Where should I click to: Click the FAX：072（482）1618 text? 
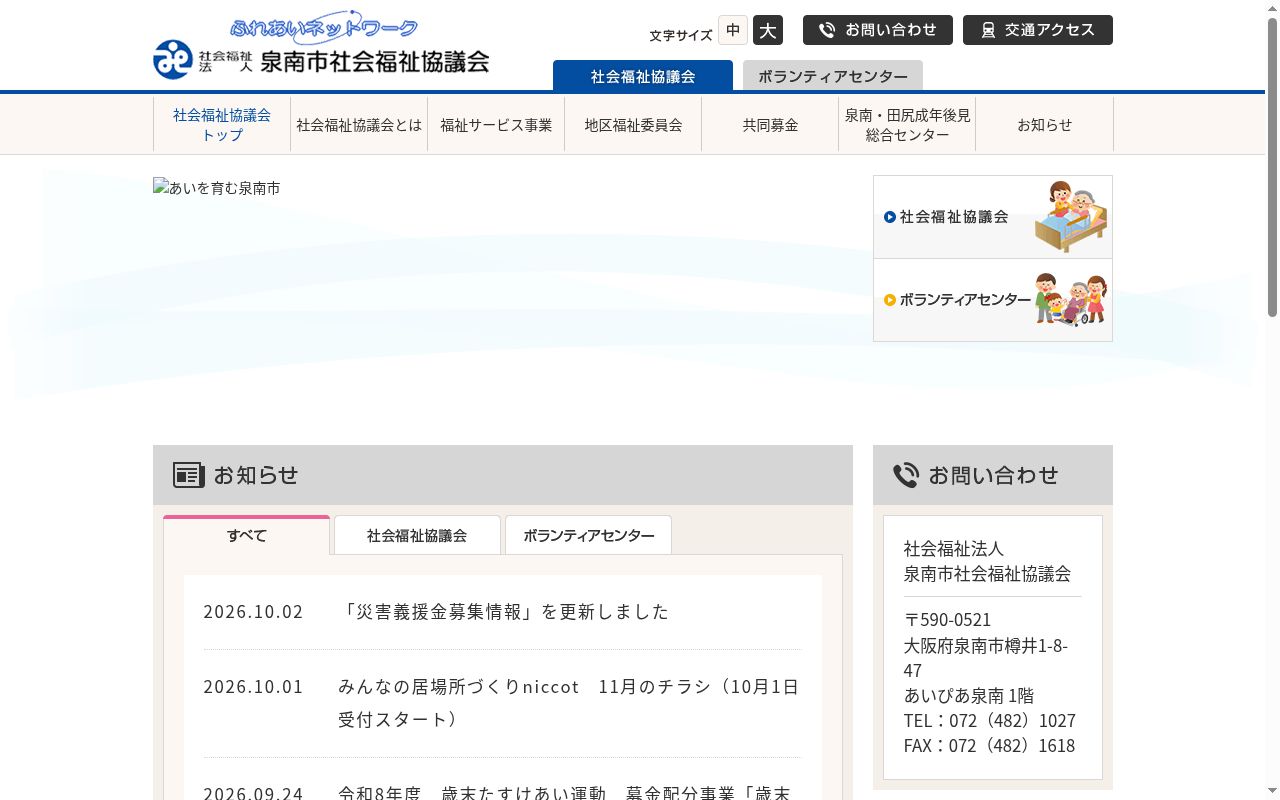pos(990,745)
